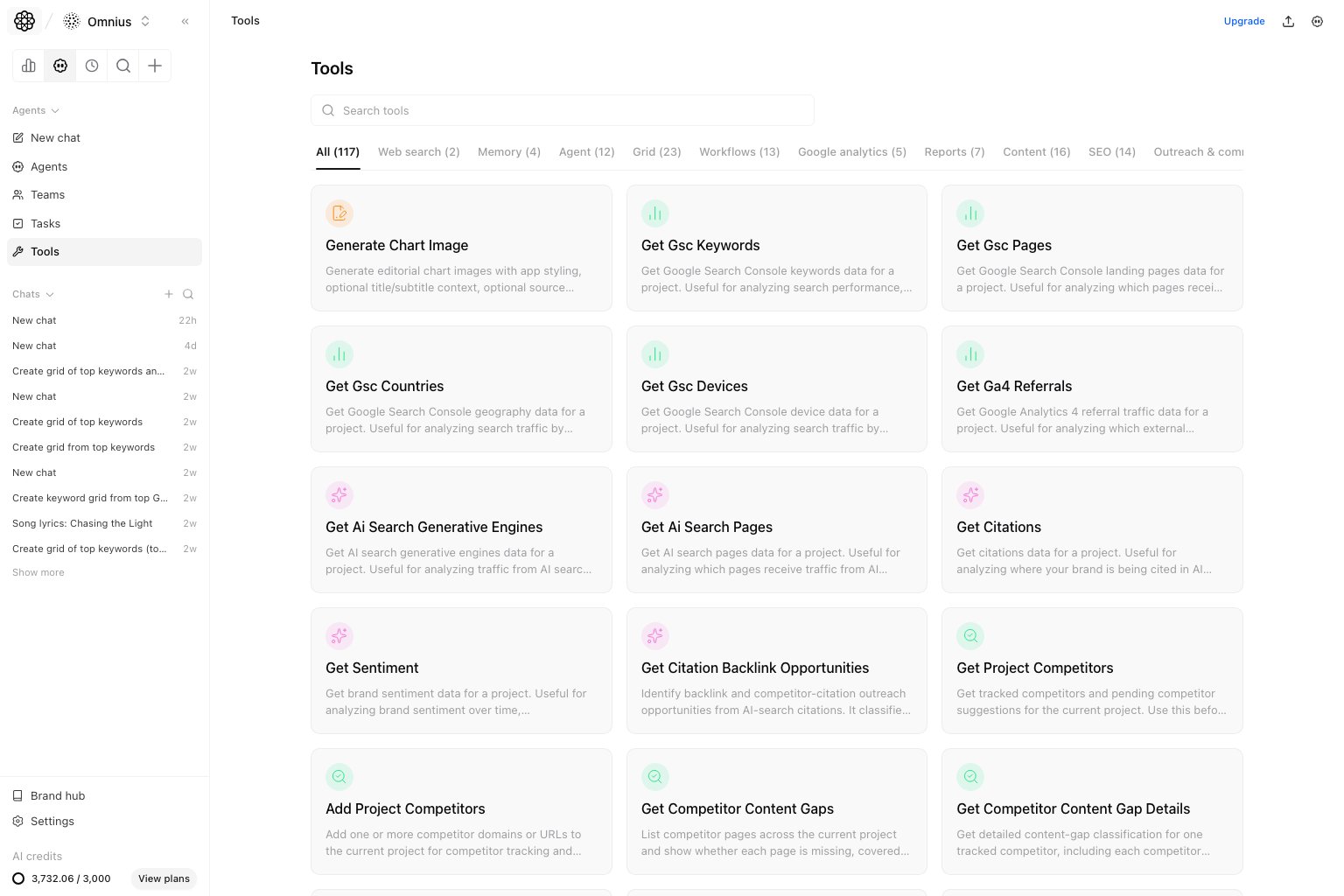Switch to Content (16) tab
Screen dimensions: 1344x896
(1037, 152)
